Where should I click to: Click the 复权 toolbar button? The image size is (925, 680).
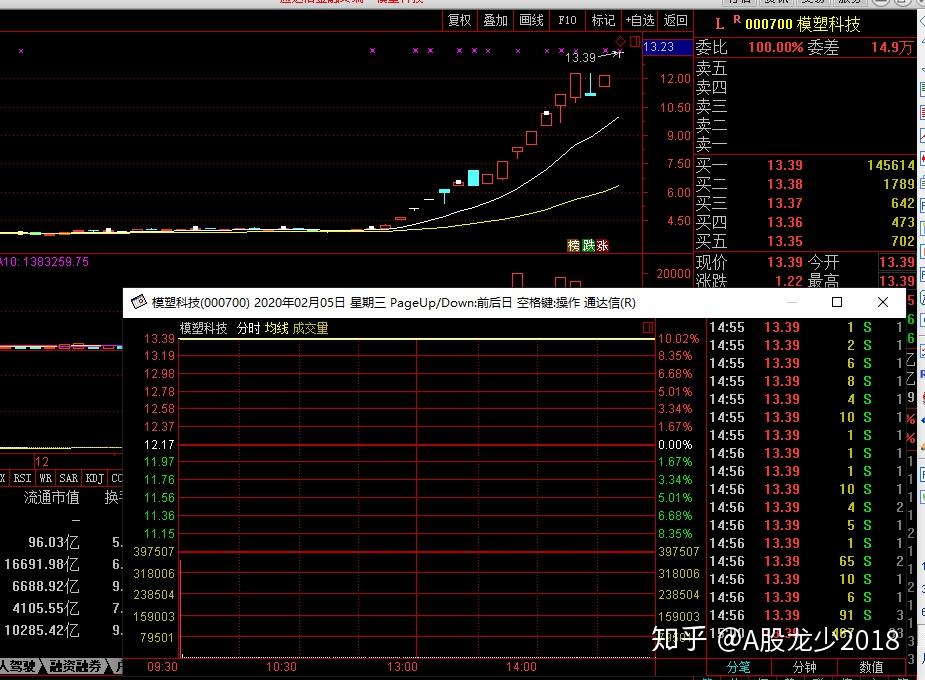460,21
